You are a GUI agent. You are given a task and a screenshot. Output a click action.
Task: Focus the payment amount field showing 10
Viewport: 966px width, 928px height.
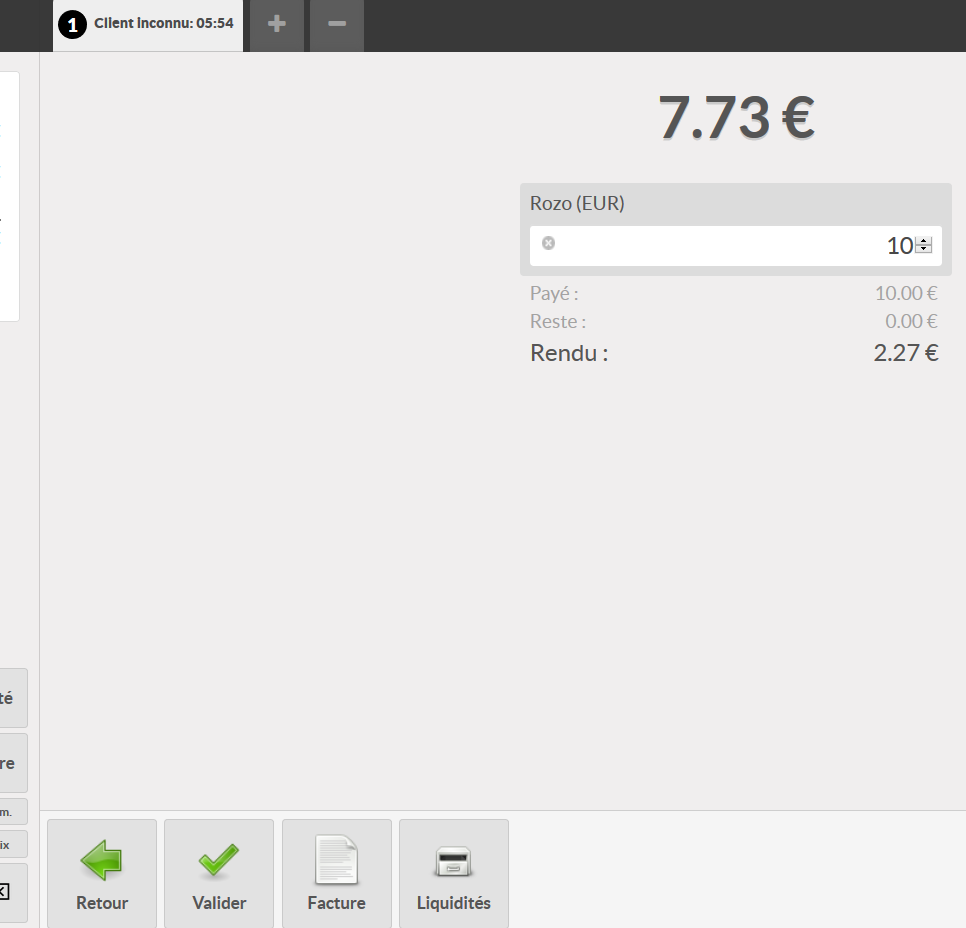720,246
